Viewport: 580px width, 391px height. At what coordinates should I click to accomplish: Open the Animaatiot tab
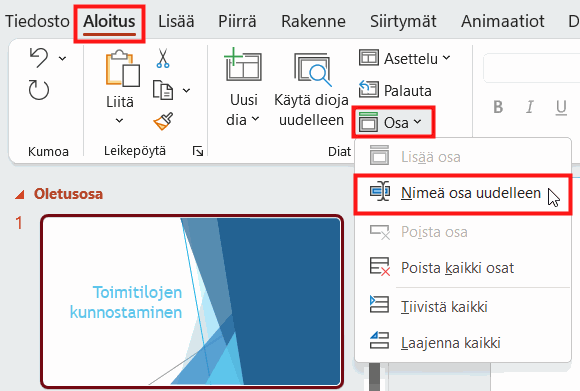[x=503, y=21]
